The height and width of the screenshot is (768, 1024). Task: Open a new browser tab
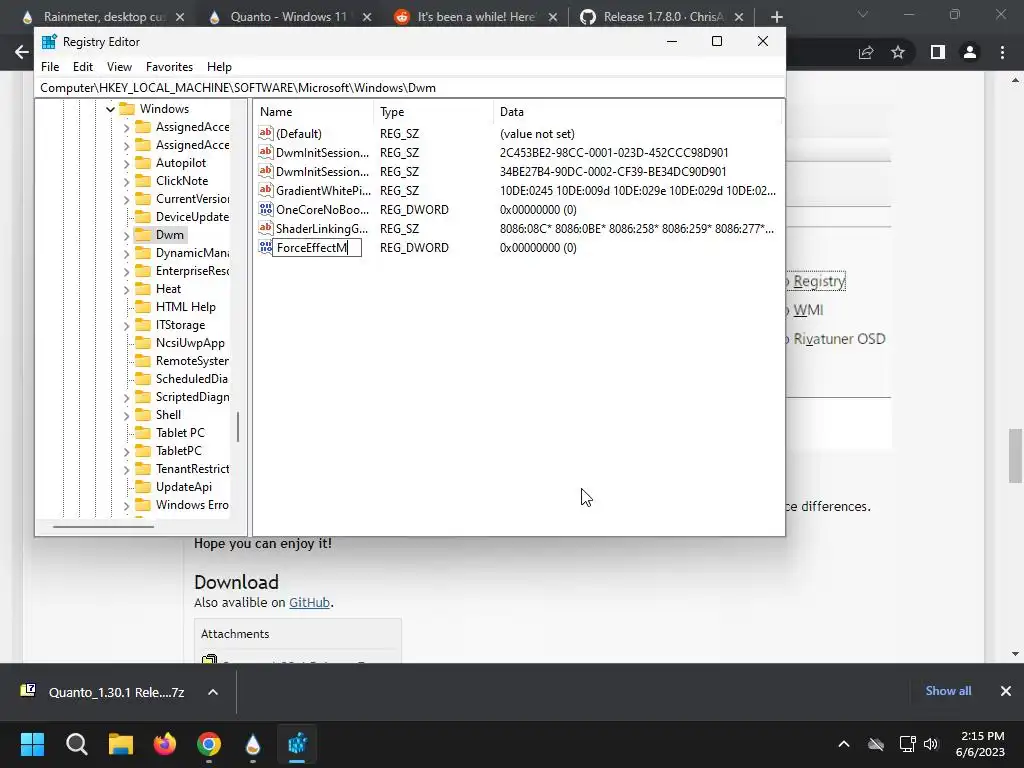click(x=776, y=17)
